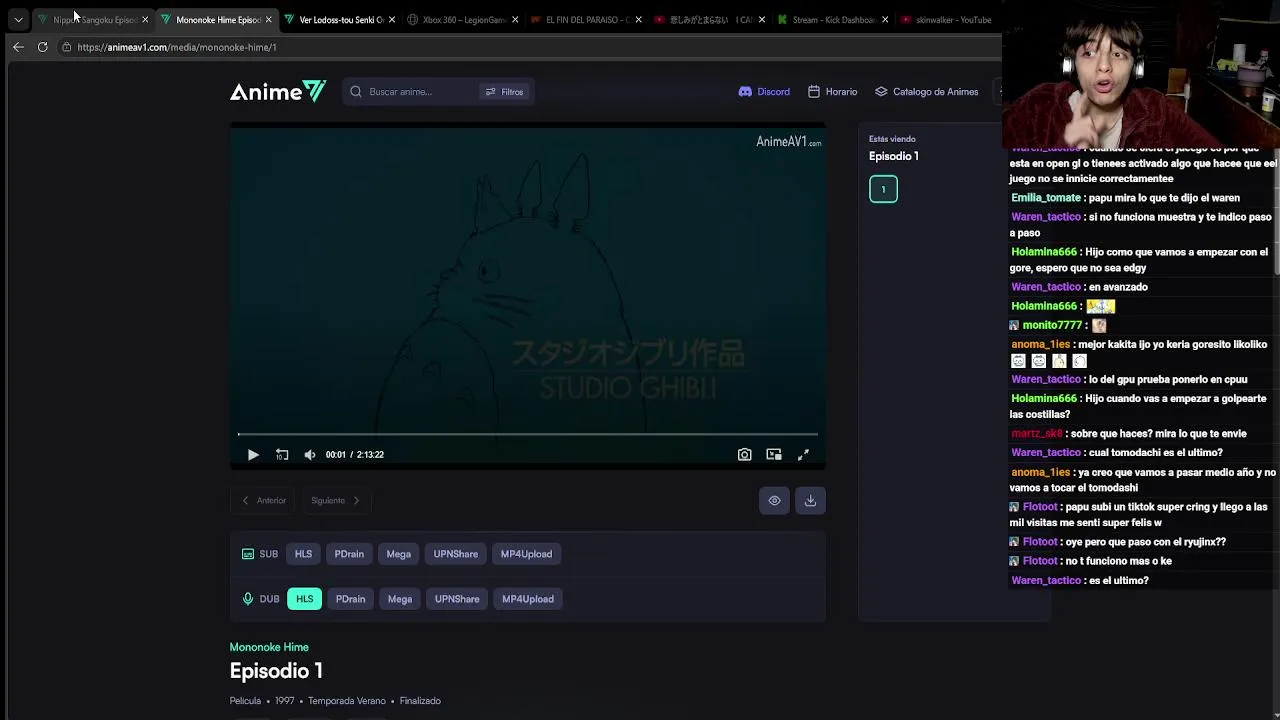Enable picture-in-picture mode icon
The image size is (1280, 720).
click(x=774, y=455)
